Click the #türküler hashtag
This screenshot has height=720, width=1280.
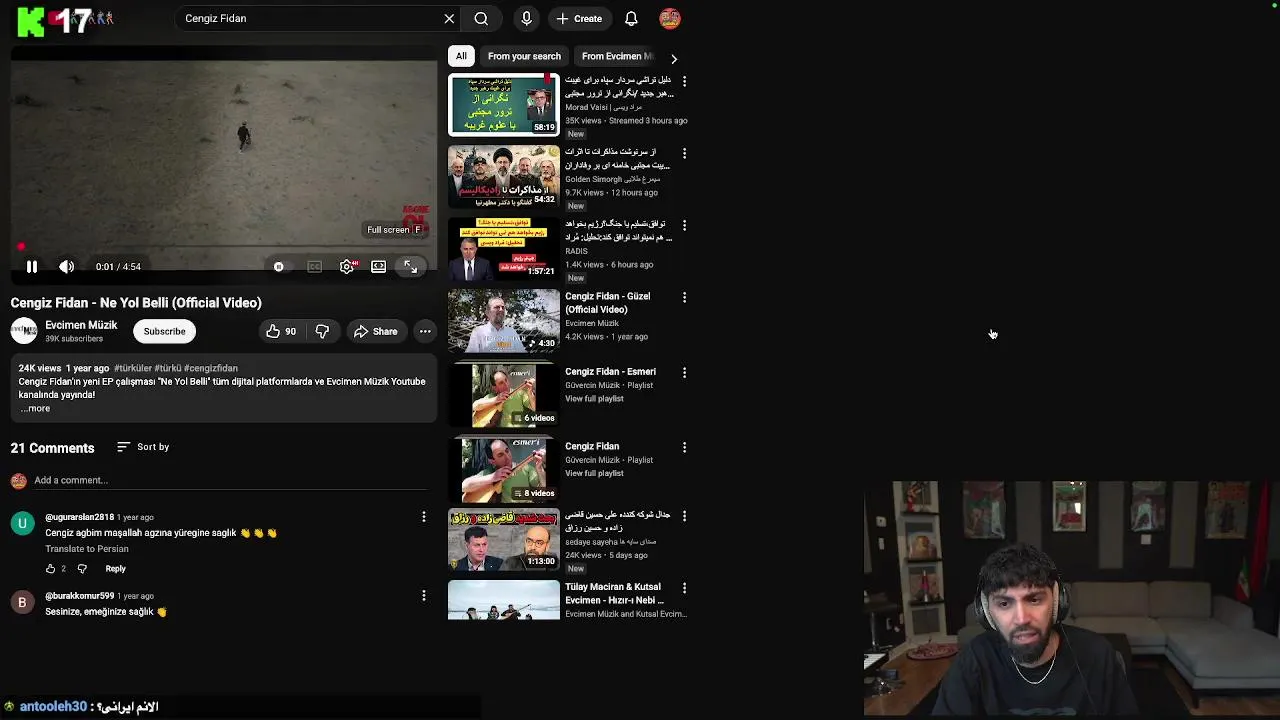[133, 368]
